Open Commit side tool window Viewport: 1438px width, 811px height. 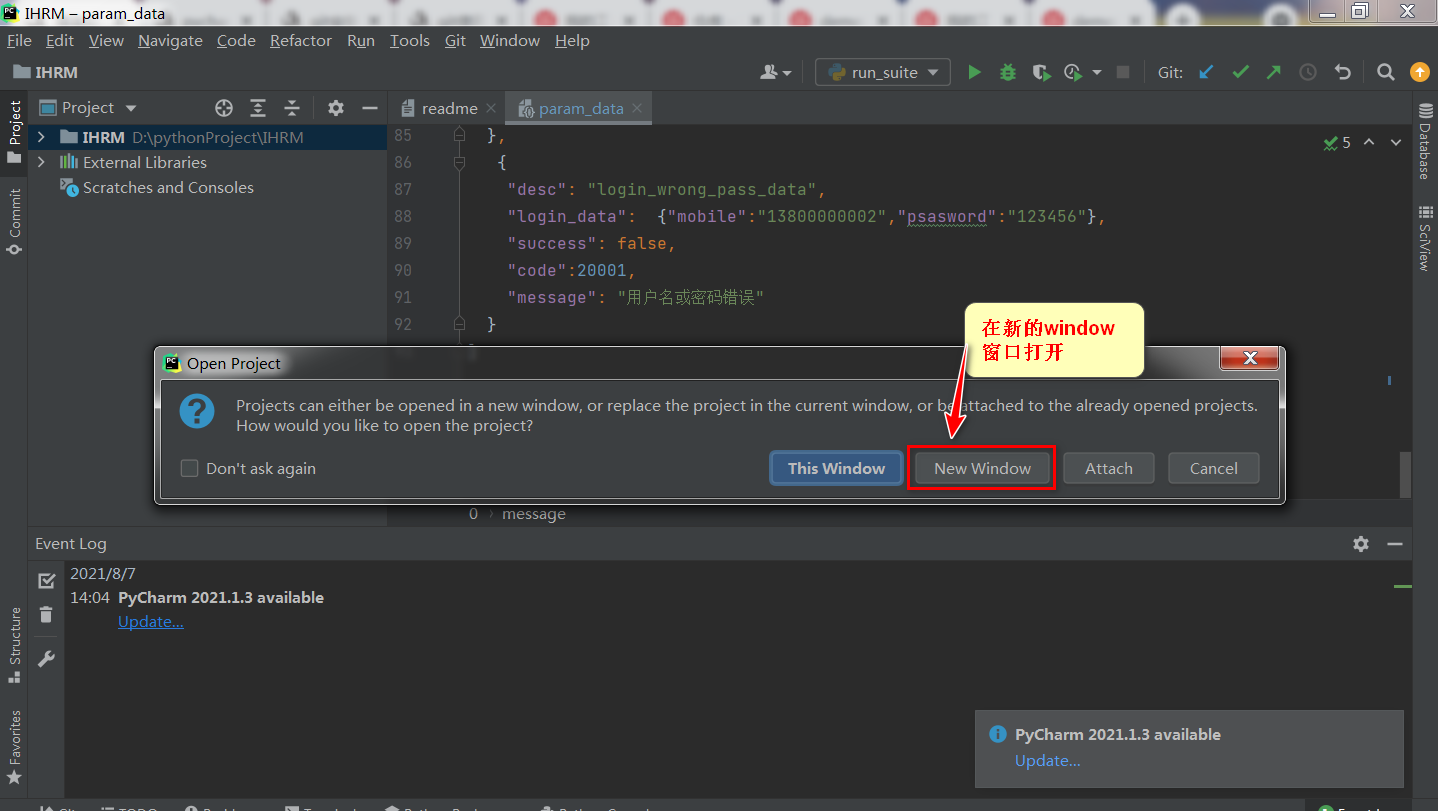point(14,222)
